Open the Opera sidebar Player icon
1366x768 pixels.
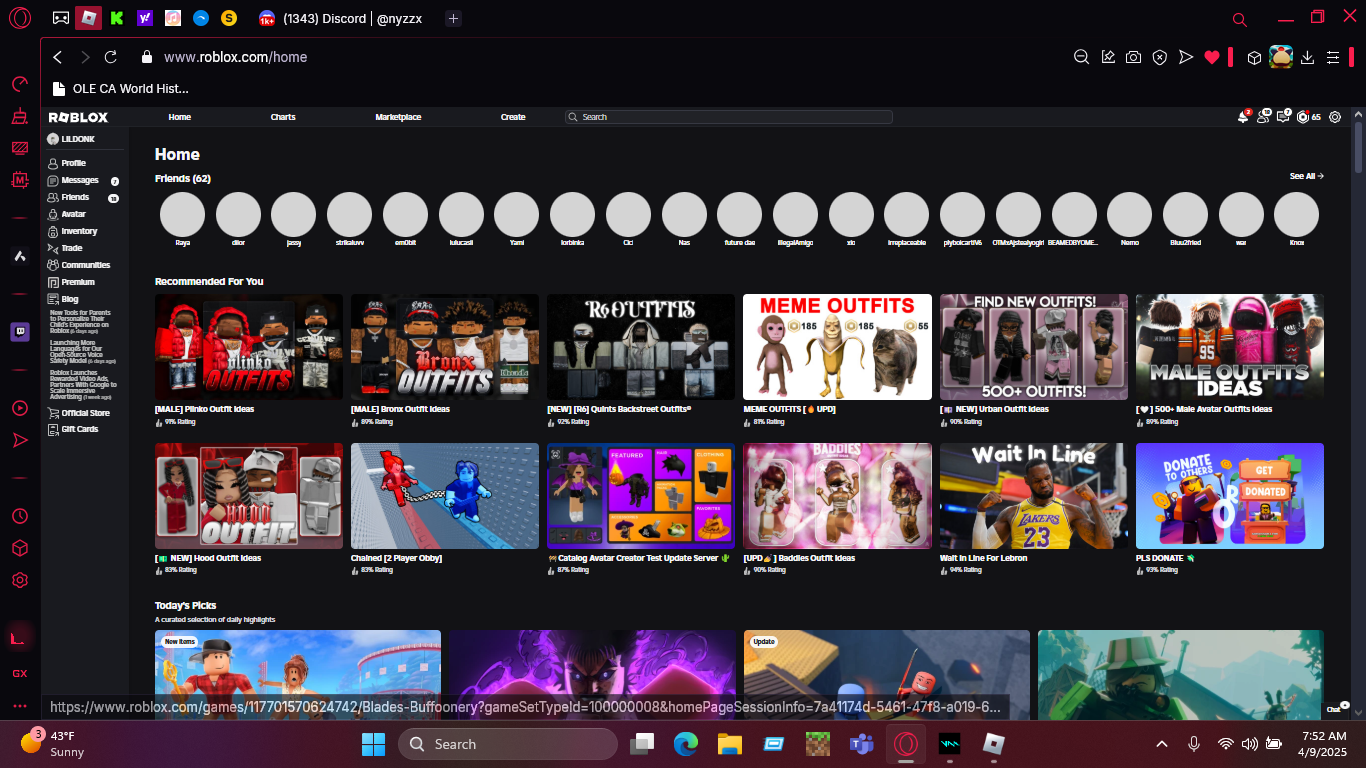pyautogui.click(x=20, y=408)
